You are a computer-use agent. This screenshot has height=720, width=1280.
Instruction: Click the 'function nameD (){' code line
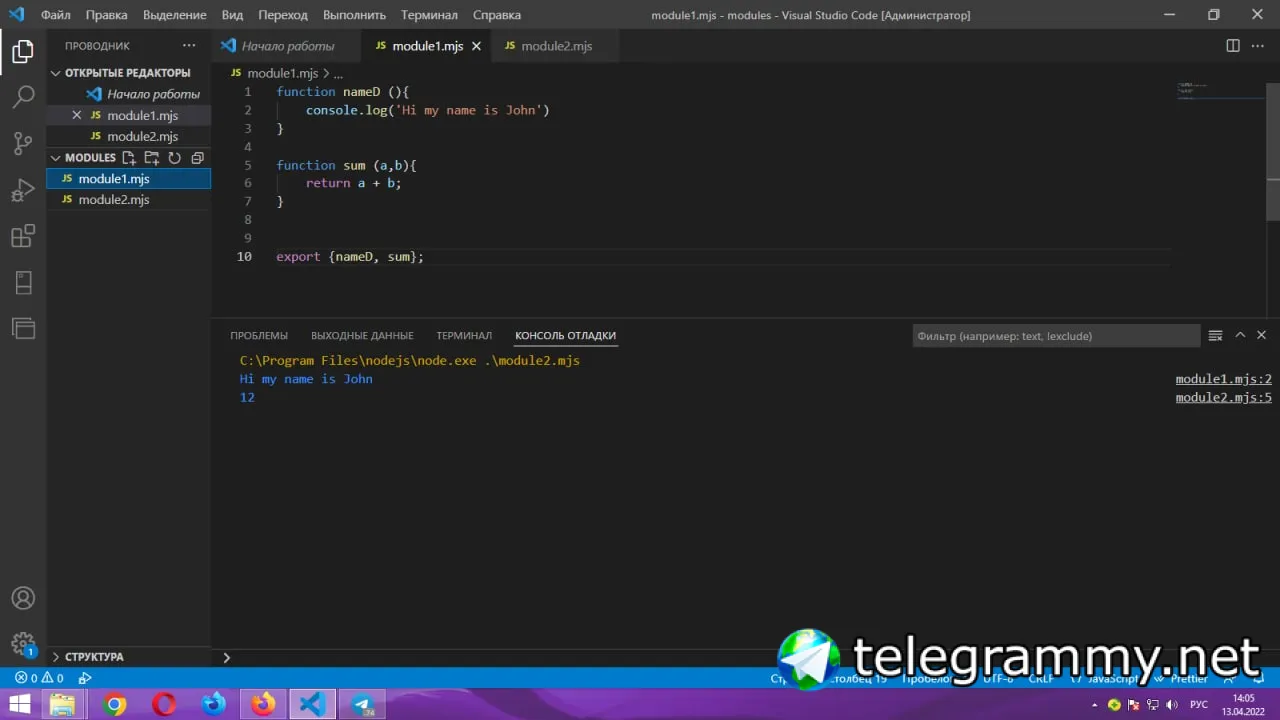[343, 91]
